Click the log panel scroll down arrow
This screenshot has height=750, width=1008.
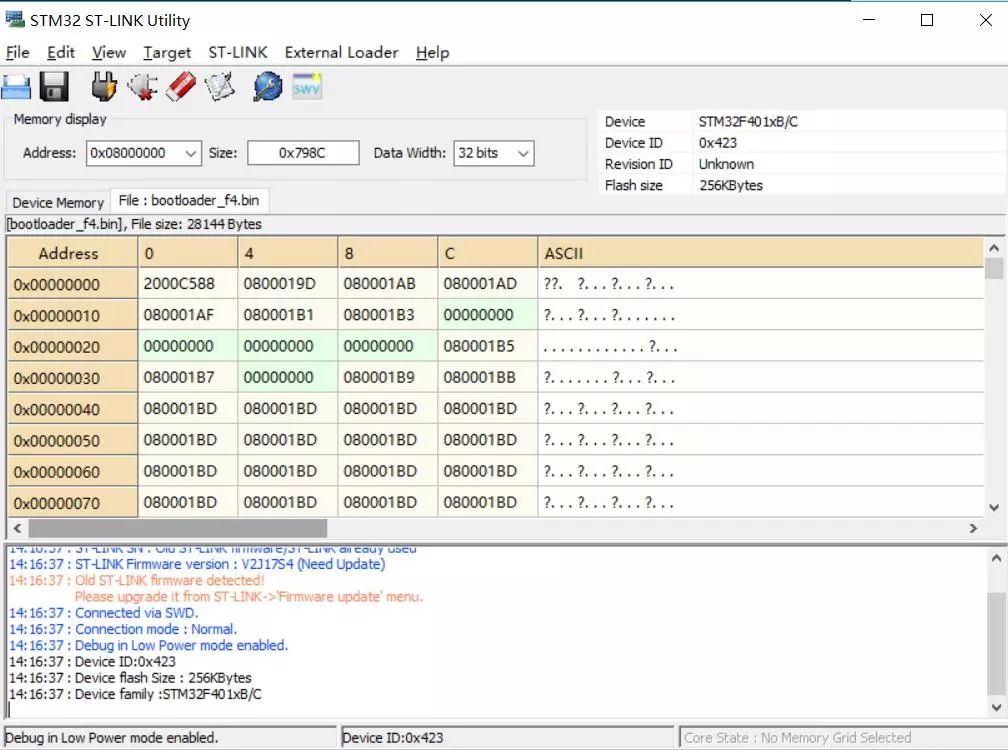[996, 708]
